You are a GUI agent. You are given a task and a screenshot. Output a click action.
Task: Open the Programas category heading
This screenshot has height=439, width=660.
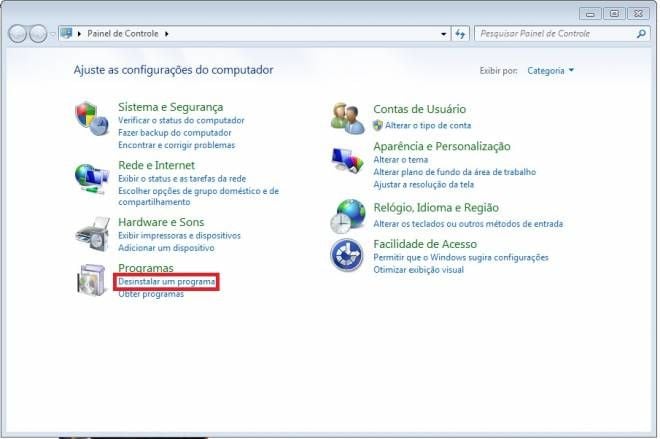point(146,268)
